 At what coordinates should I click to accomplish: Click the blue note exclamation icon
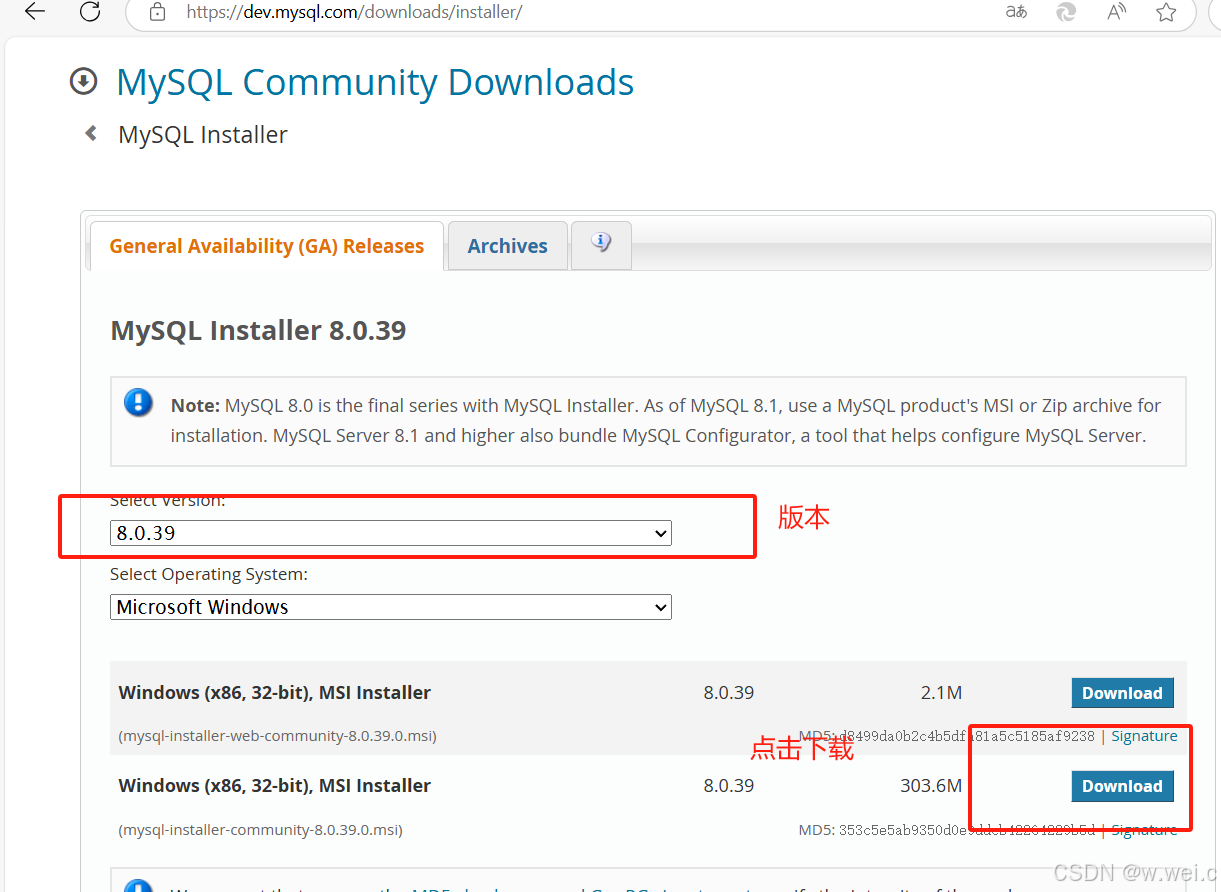coord(137,402)
